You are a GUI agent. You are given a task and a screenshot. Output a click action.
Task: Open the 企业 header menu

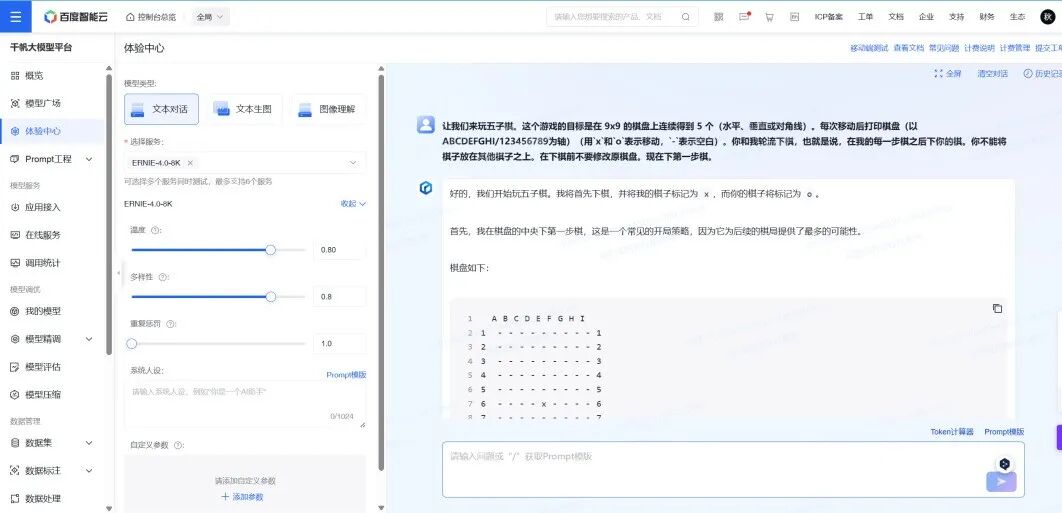(x=926, y=17)
